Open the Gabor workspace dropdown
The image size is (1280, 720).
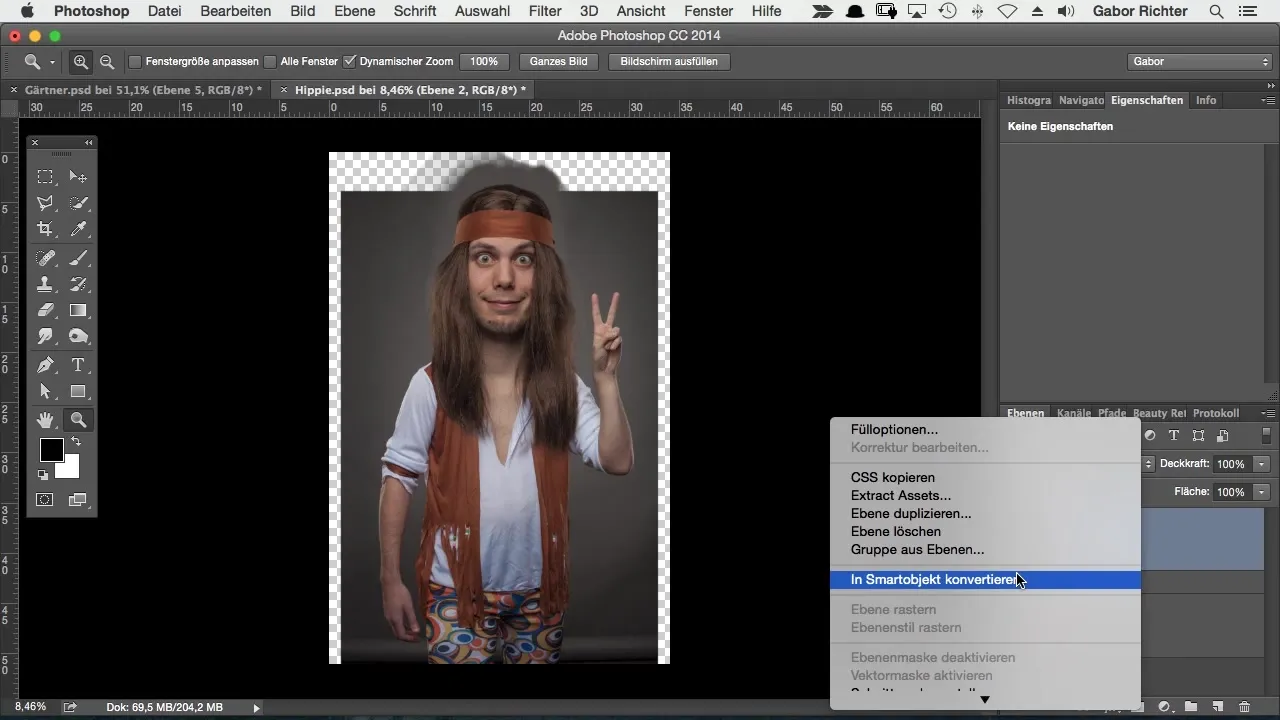tap(1198, 62)
